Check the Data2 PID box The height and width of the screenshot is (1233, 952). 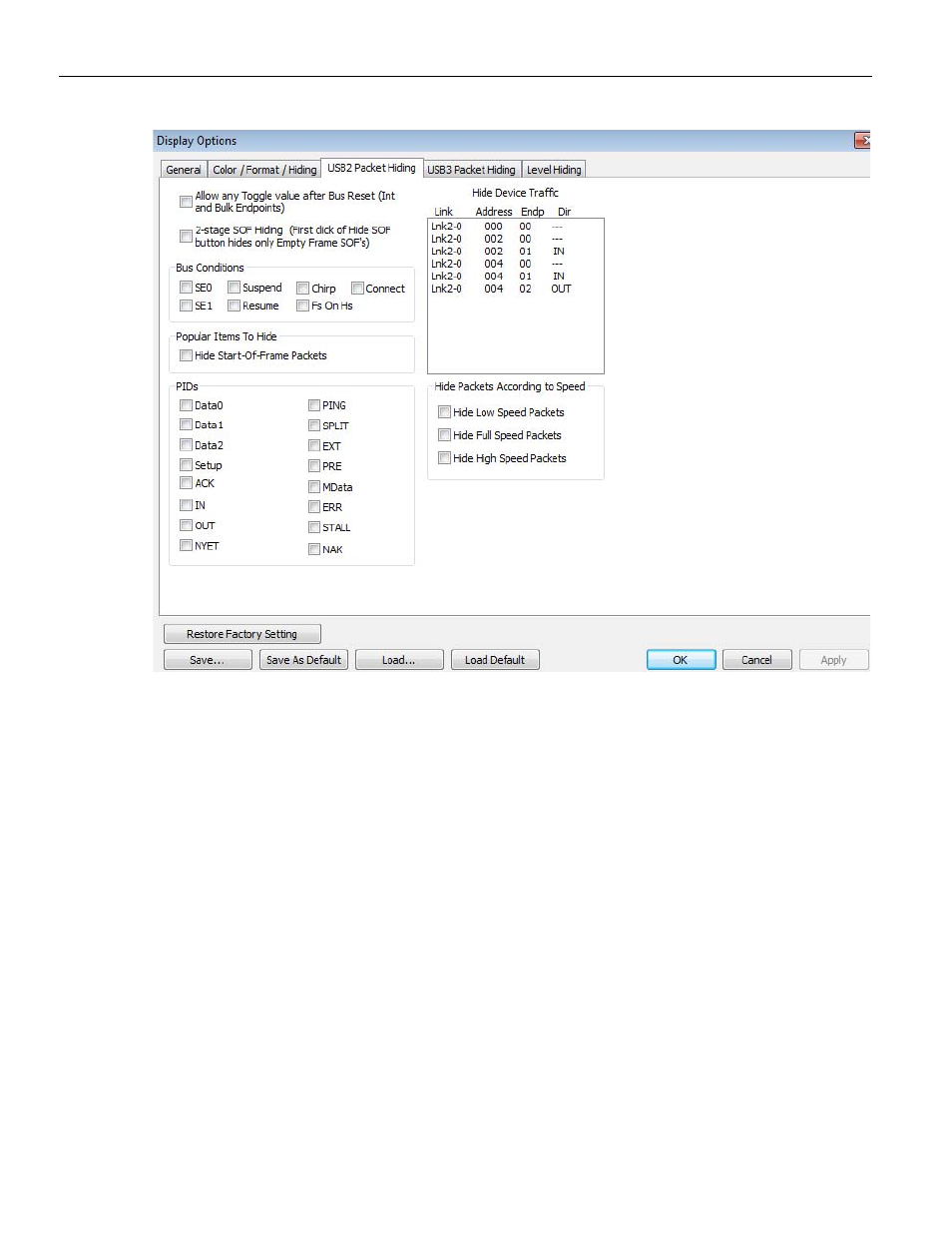(x=186, y=445)
